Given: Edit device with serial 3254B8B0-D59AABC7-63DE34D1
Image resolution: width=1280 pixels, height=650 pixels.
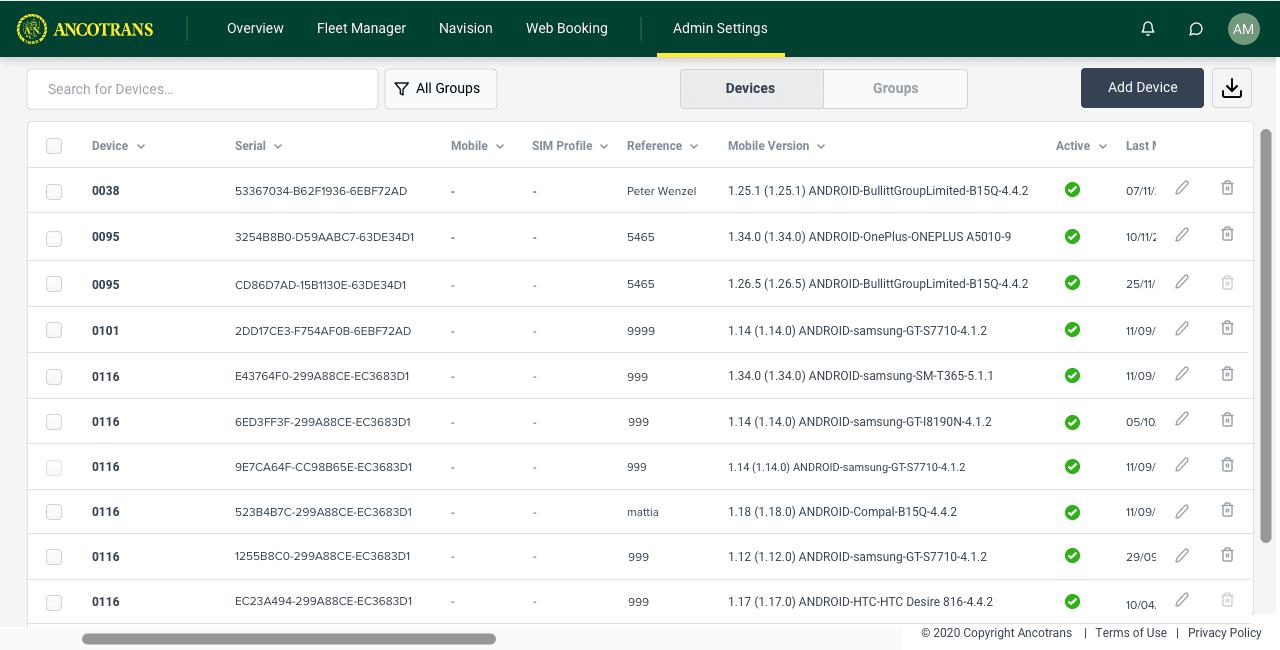Looking at the screenshot, I should (x=1182, y=234).
